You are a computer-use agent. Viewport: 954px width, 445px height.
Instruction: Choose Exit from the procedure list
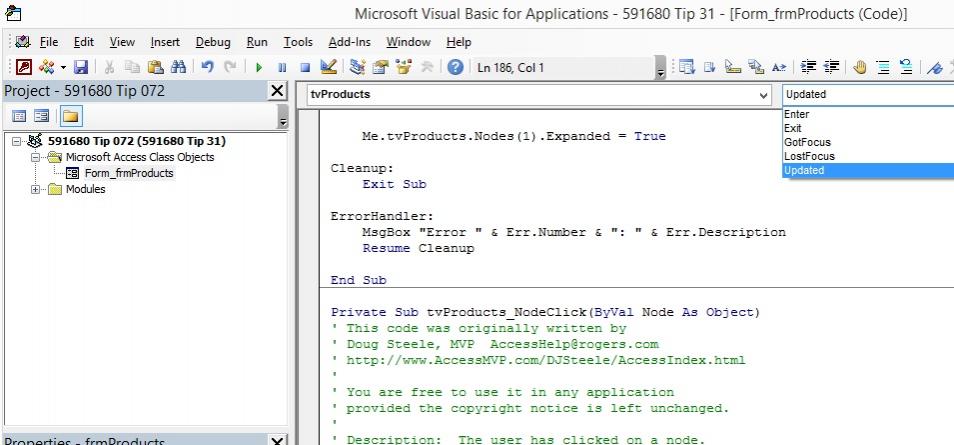tap(868, 128)
